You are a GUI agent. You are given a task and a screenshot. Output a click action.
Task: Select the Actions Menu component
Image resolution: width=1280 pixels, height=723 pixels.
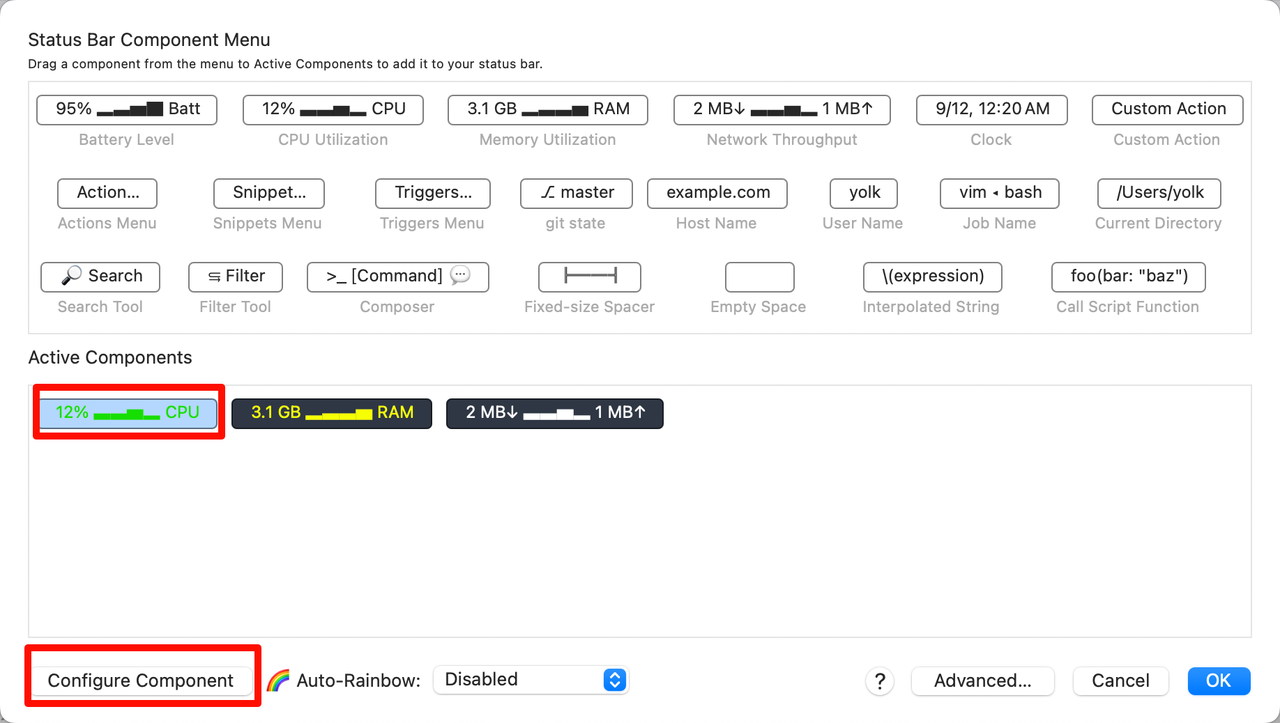click(x=107, y=193)
